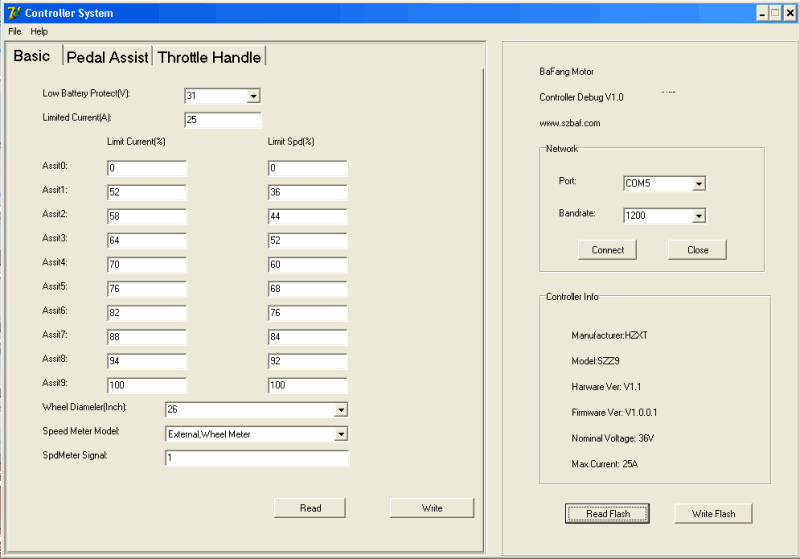Click the Firmware Ver: V1.0.0.1 text
Viewport: 800px width, 559px height.
614,413
